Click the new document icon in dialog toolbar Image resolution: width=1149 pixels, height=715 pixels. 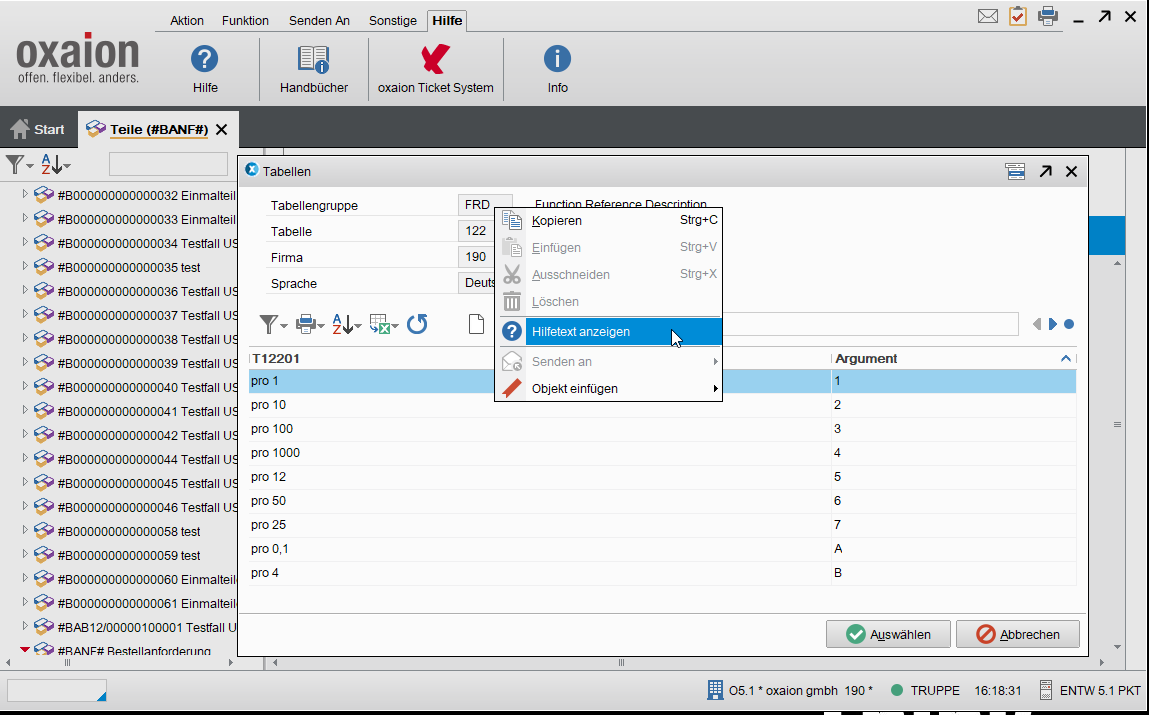point(477,324)
